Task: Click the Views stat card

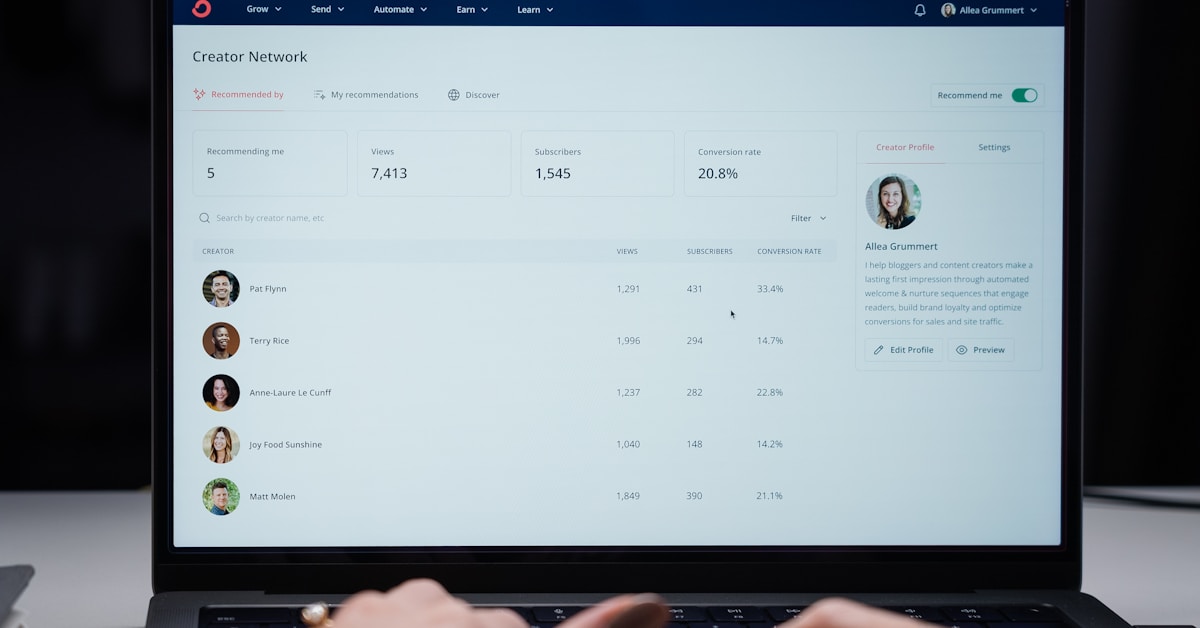Action: (x=433, y=163)
